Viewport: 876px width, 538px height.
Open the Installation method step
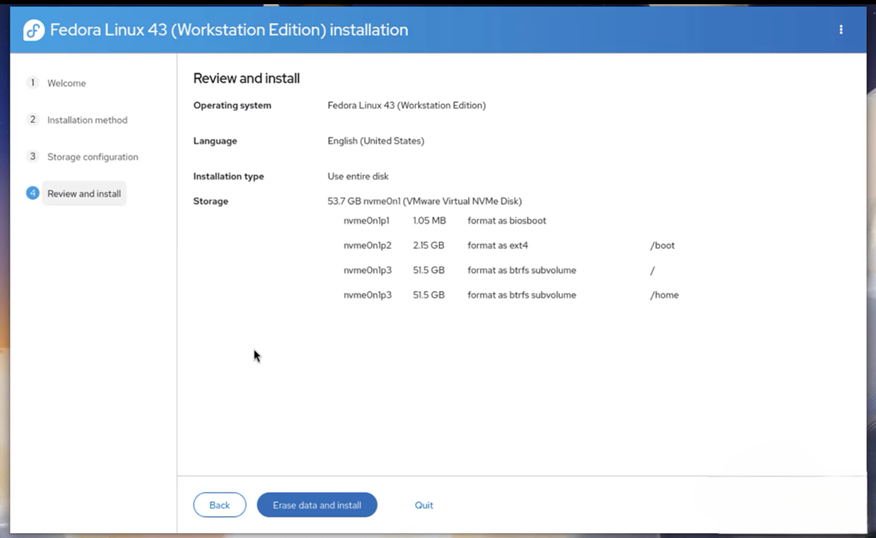point(87,120)
